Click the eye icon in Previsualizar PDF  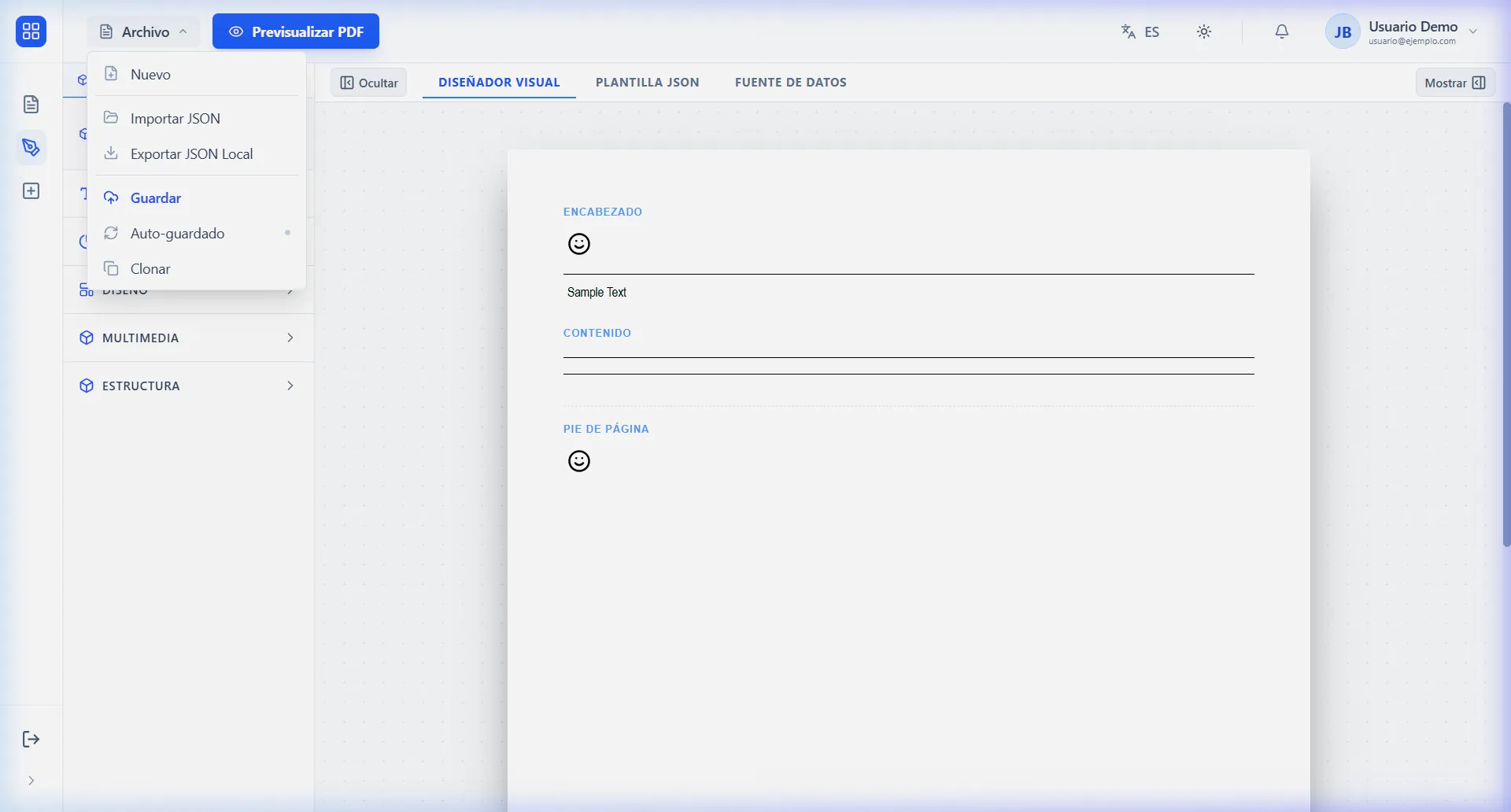235,31
